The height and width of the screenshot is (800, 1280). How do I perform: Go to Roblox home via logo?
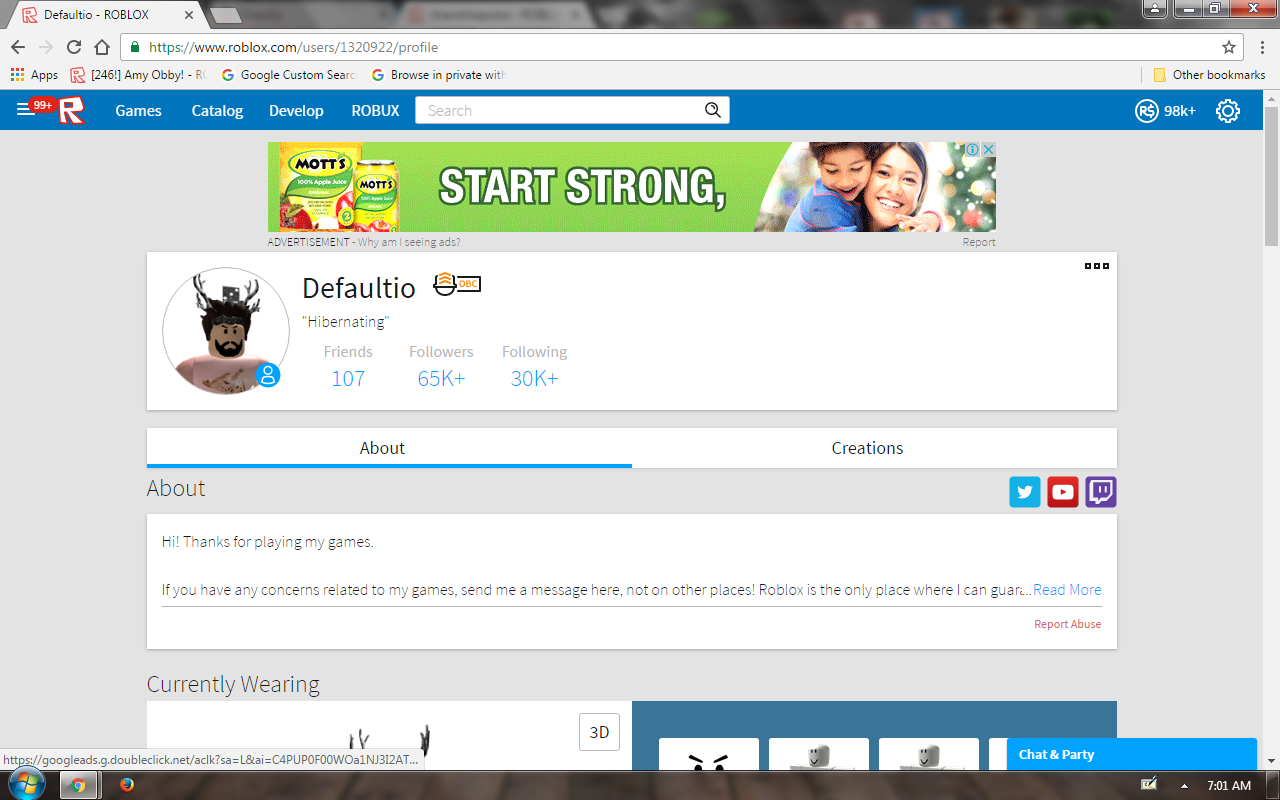[x=70, y=110]
